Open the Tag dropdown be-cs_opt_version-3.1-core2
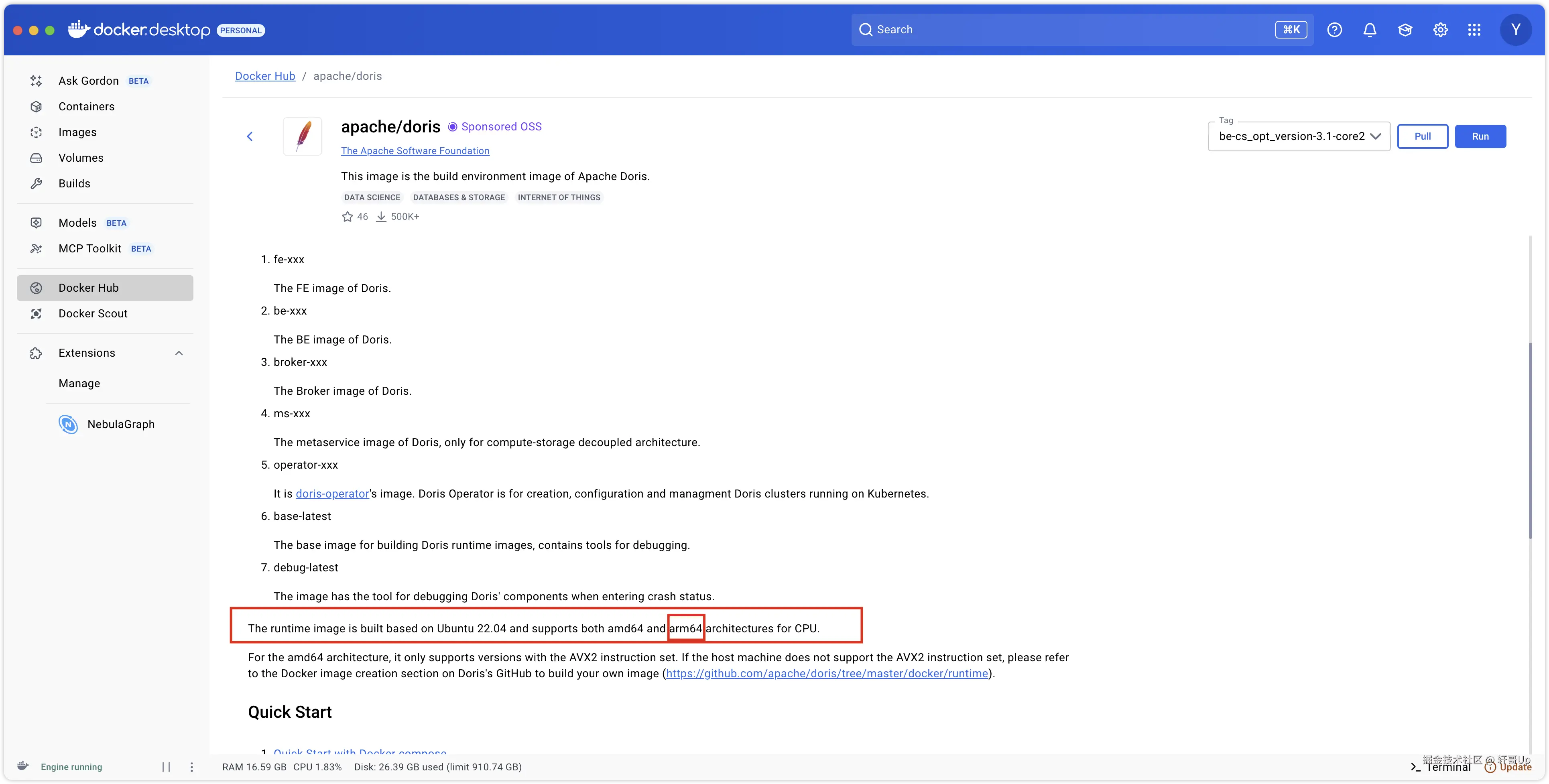 [1298, 136]
